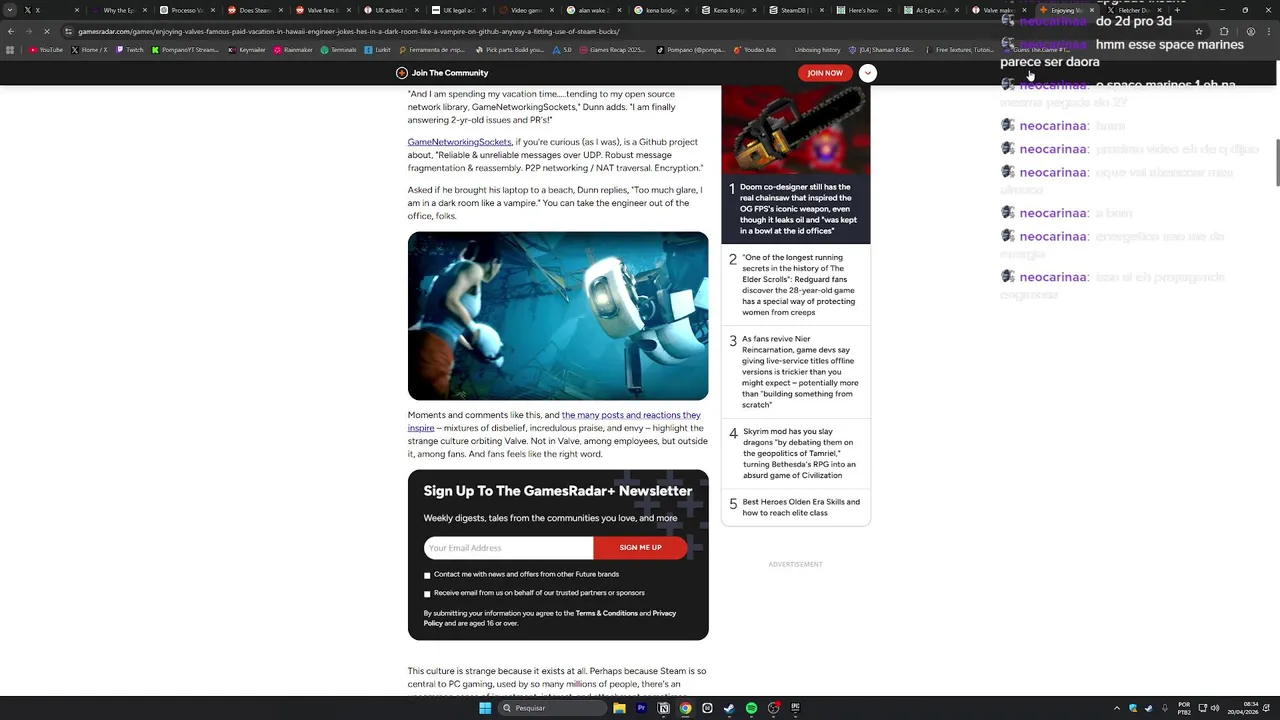The height and width of the screenshot is (720, 1280).
Task: Open the 'UK legal ac' tab
Action: pos(458,10)
